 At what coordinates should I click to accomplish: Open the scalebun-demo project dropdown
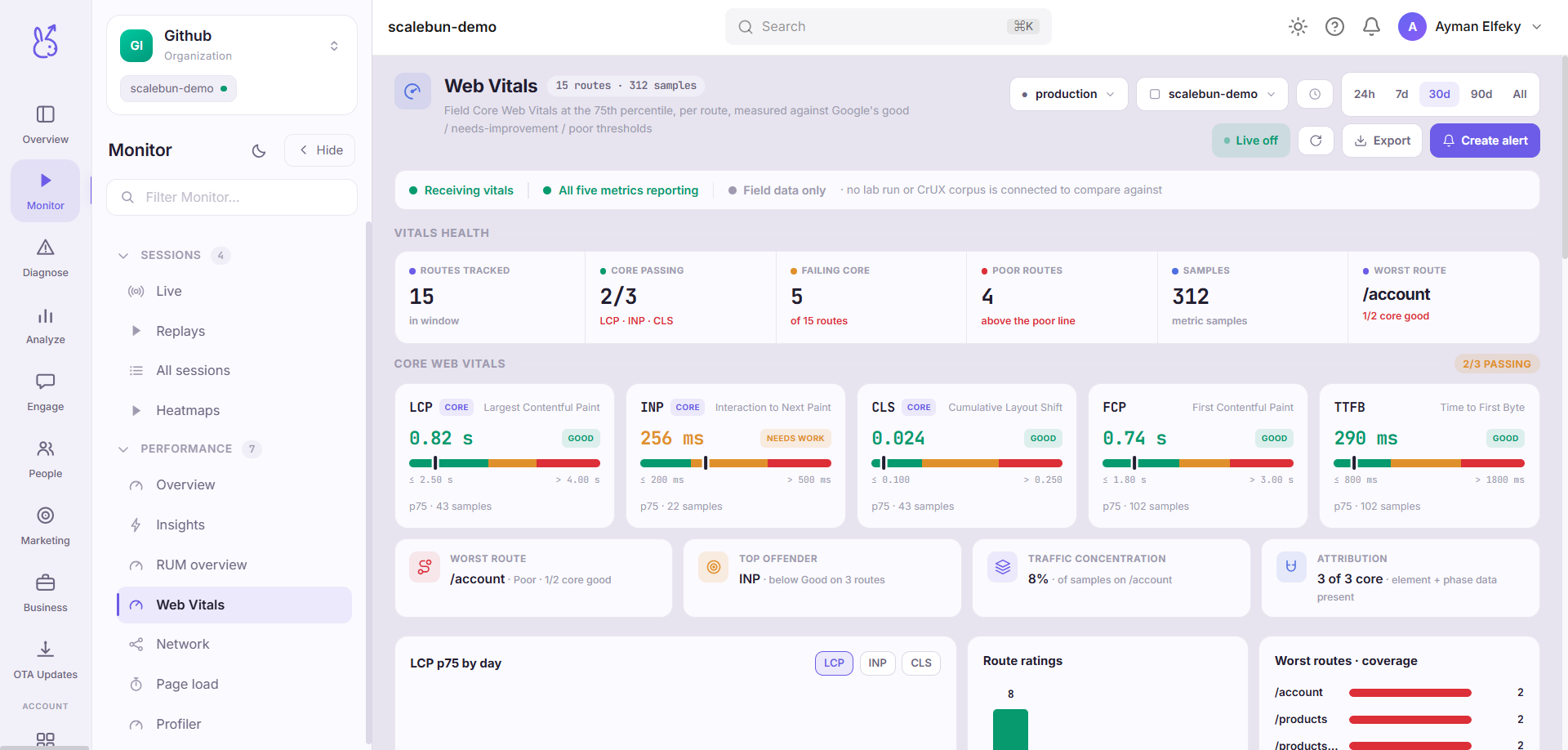1212,94
